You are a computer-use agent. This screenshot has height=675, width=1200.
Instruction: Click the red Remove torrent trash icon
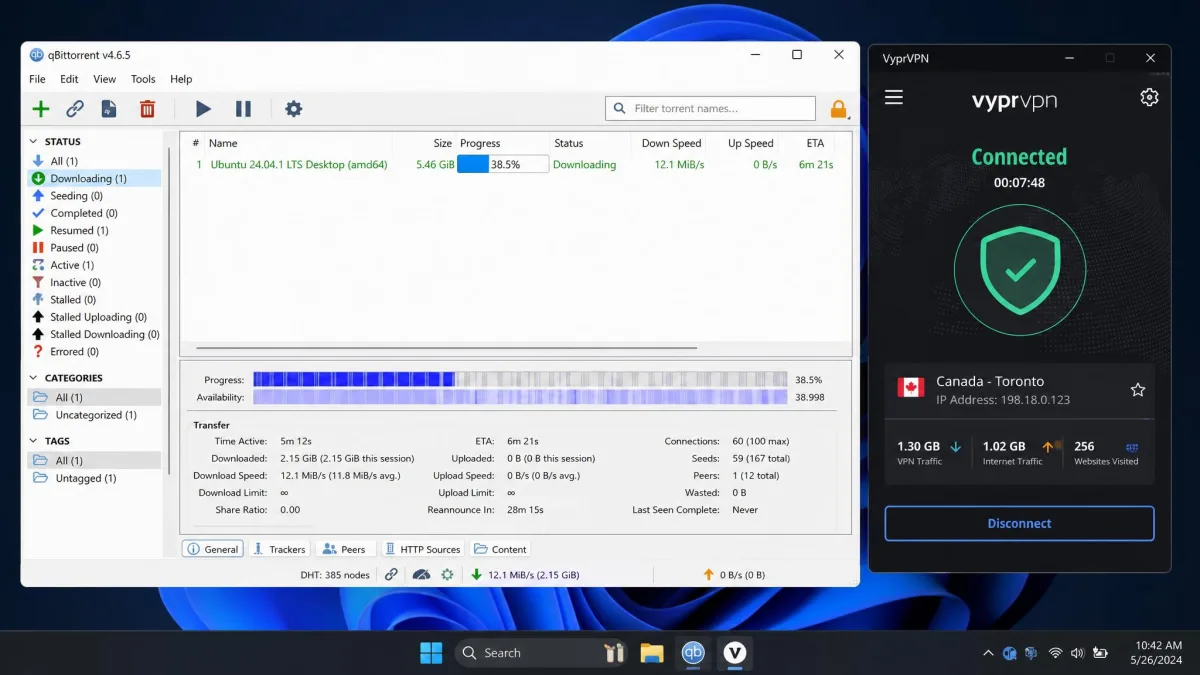click(x=147, y=109)
